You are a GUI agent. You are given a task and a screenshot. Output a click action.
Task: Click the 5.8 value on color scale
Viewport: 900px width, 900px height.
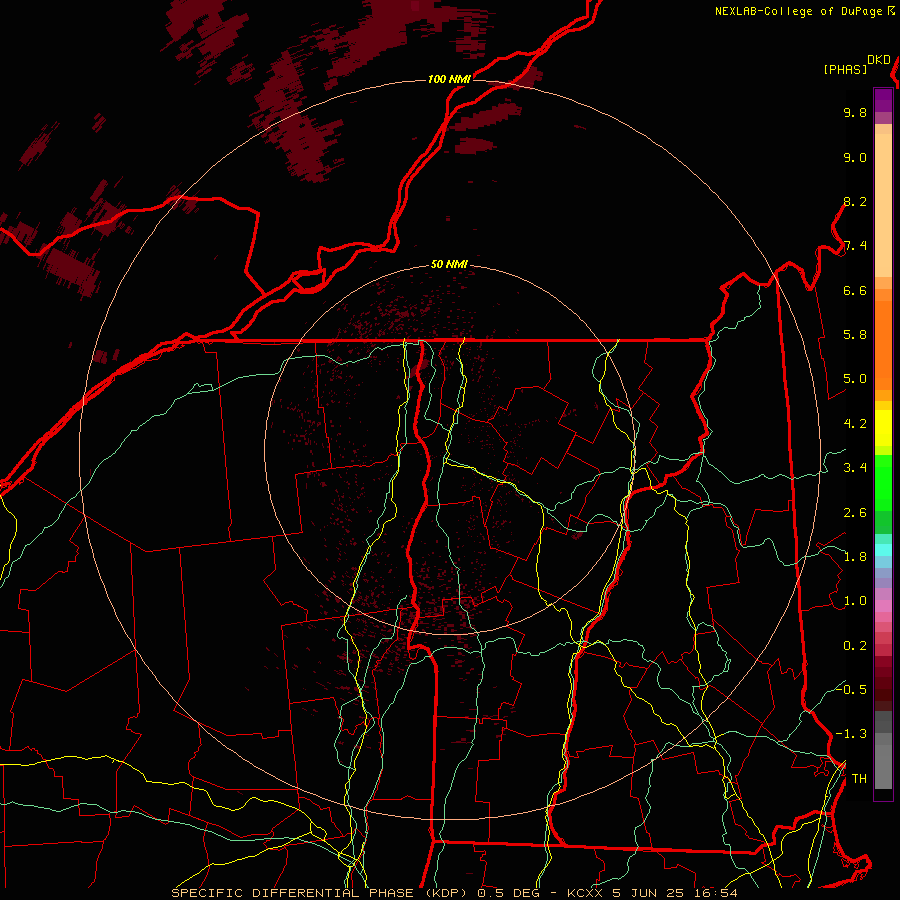(855, 335)
